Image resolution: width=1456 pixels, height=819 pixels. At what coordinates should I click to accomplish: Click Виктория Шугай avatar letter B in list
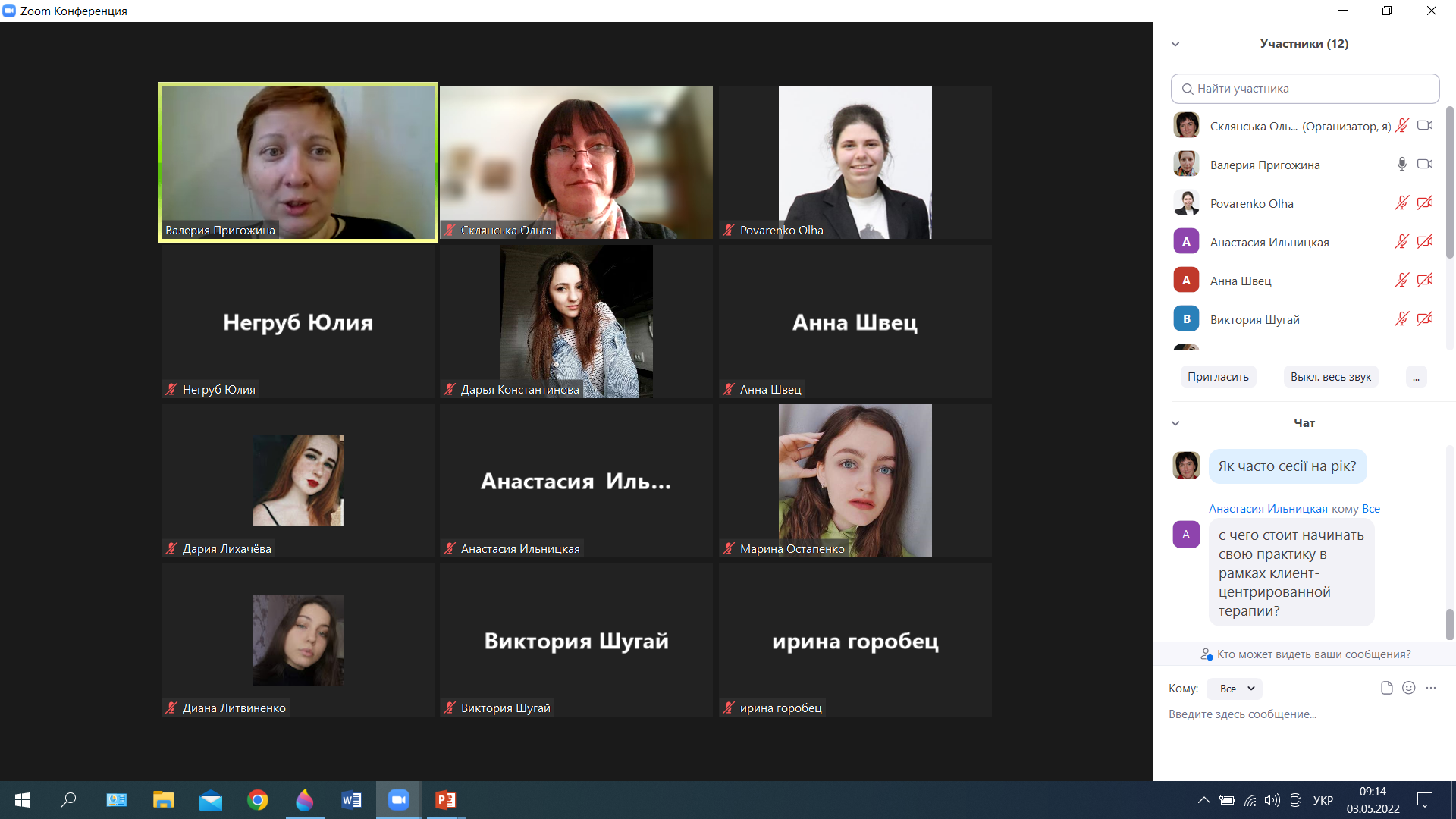pos(1186,318)
